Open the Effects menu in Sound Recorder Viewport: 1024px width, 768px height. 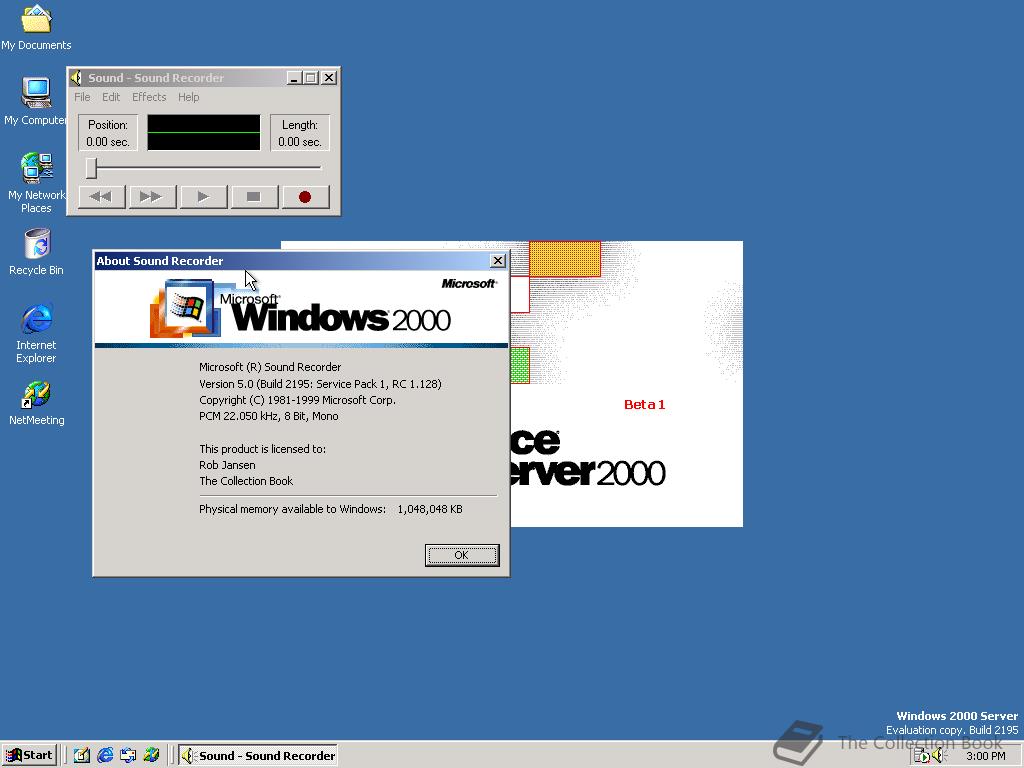coord(149,97)
